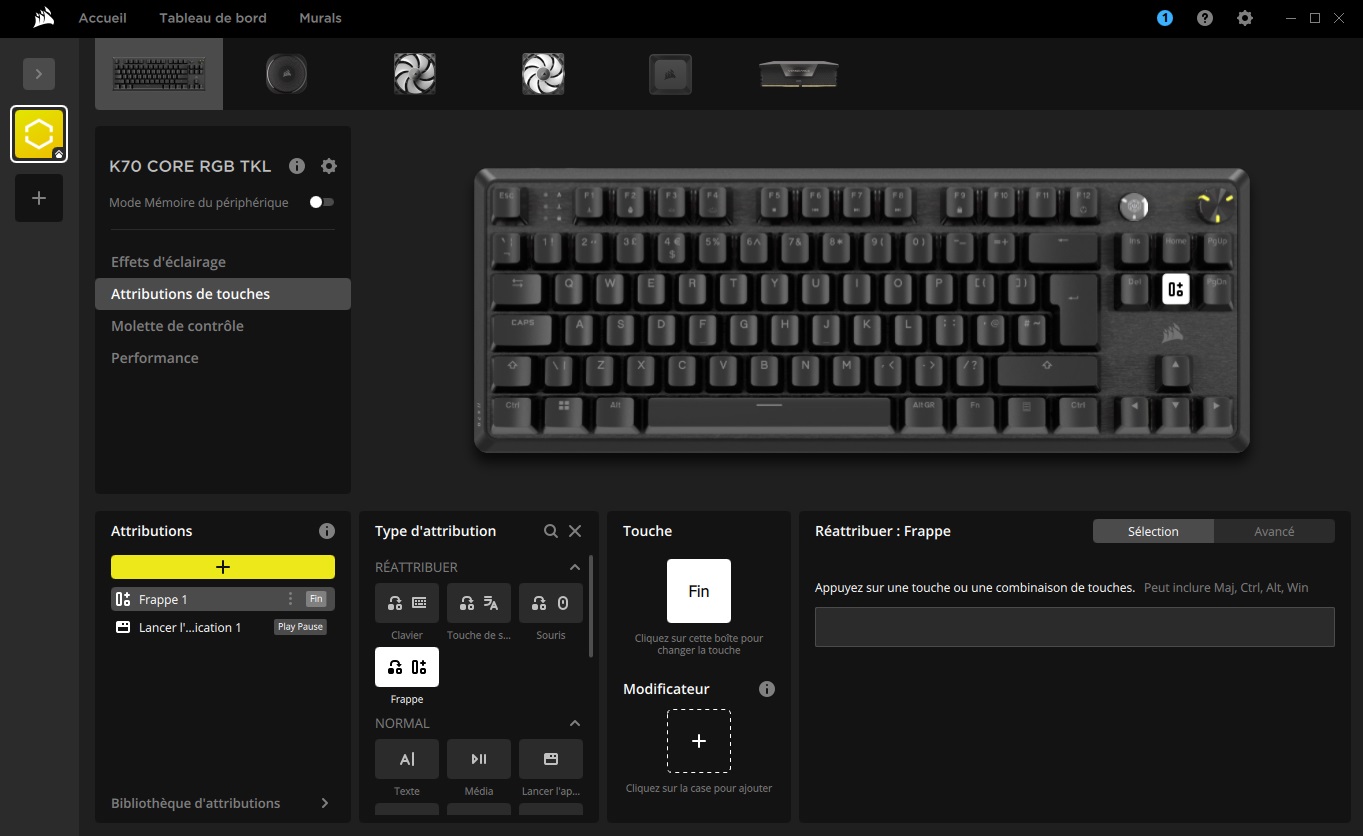Click the help question mark icon
The height and width of the screenshot is (836, 1363).
[x=1204, y=18]
